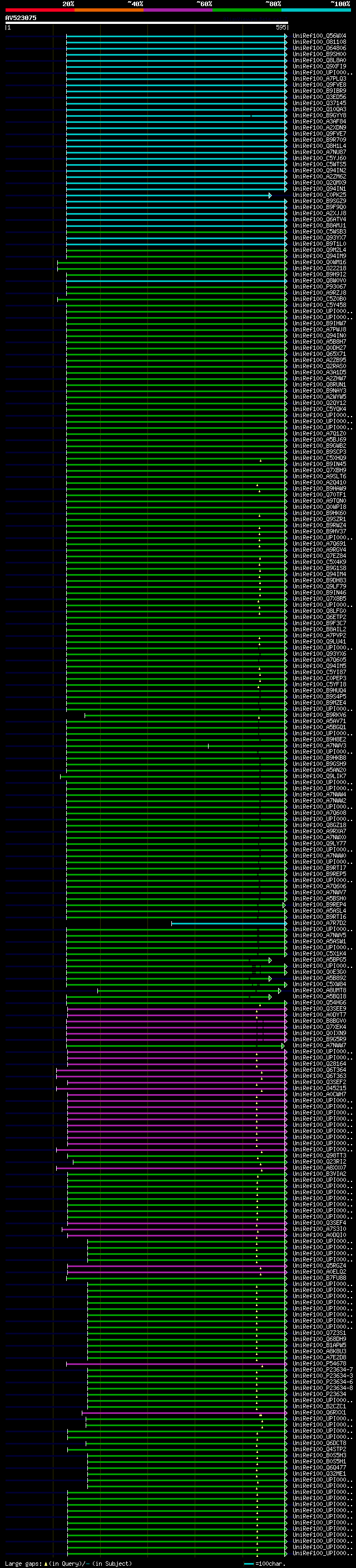Screen dimensions: 356x1568
Task: Select hit label UniRef100_Q8H1L4
Action: coord(319,146)
